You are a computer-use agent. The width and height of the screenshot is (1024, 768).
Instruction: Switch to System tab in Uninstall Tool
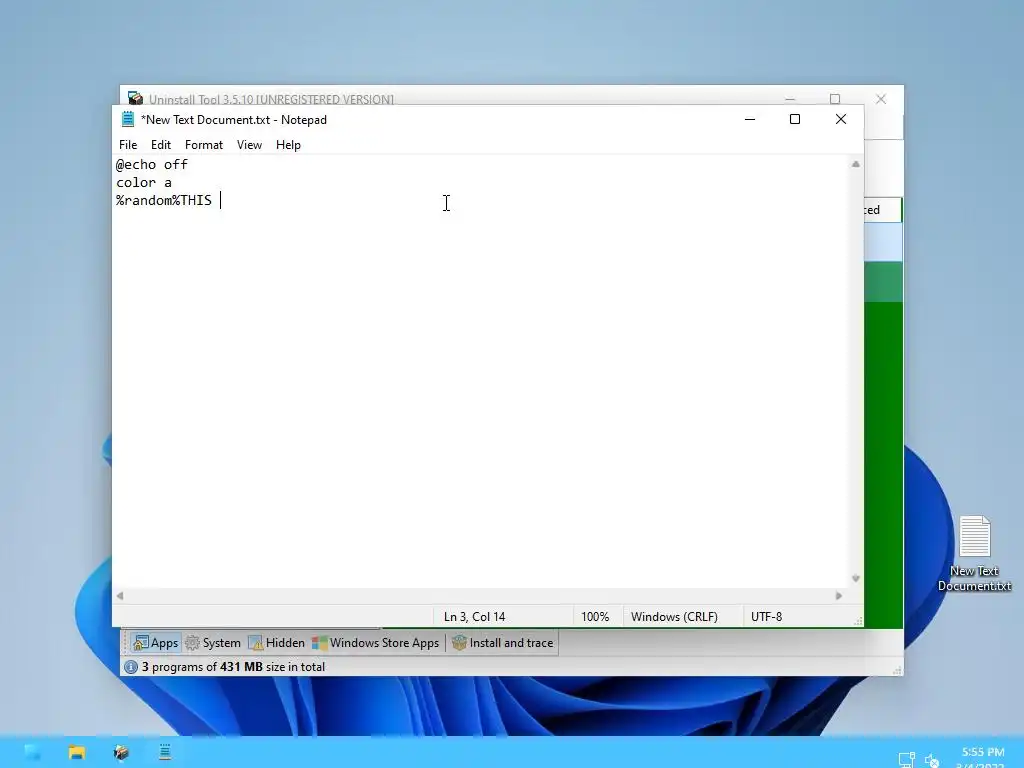(213, 643)
